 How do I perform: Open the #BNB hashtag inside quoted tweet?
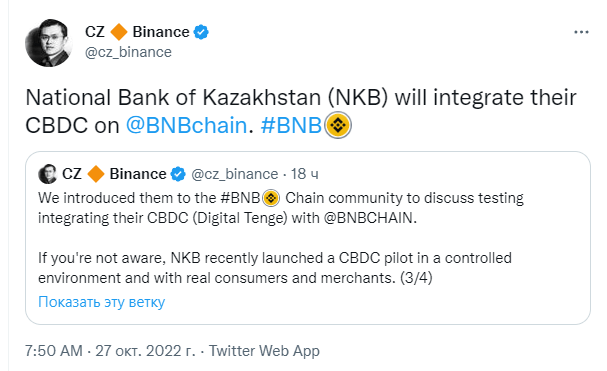tap(240, 198)
